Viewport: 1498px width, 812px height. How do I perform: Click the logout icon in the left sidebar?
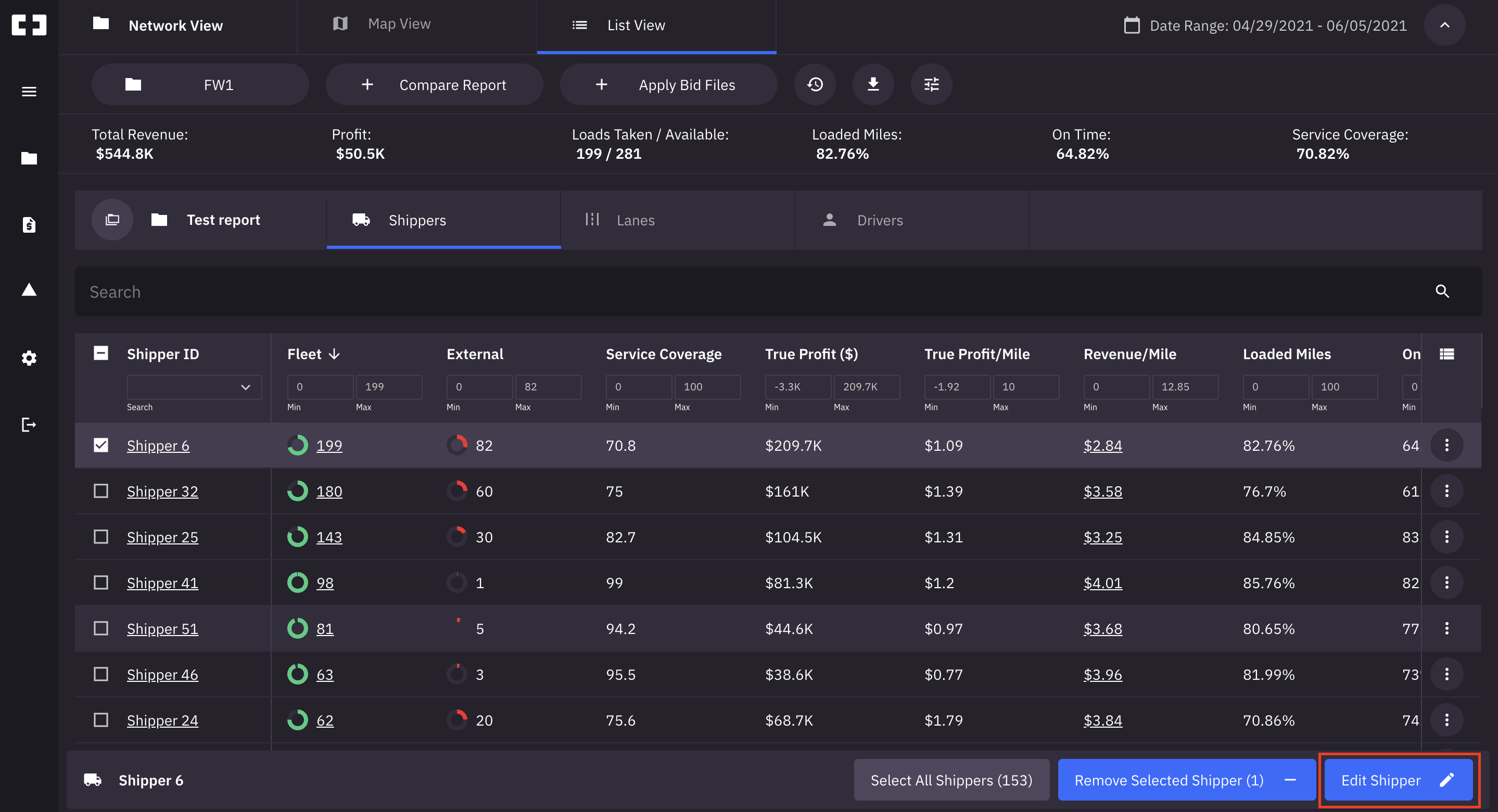coord(29,425)
